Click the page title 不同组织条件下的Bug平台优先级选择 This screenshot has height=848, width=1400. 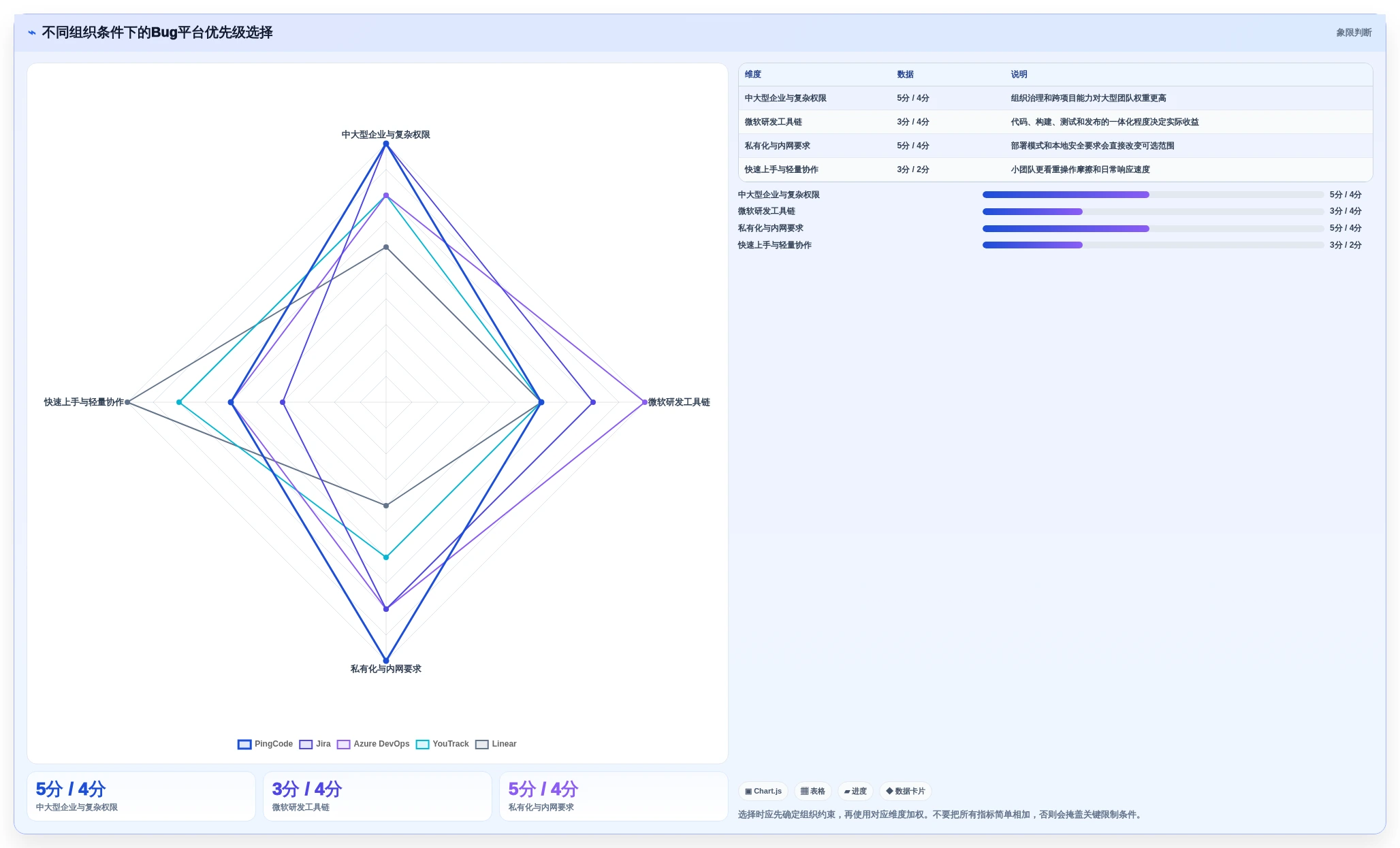pyautogui.click(x=157, y=33)
